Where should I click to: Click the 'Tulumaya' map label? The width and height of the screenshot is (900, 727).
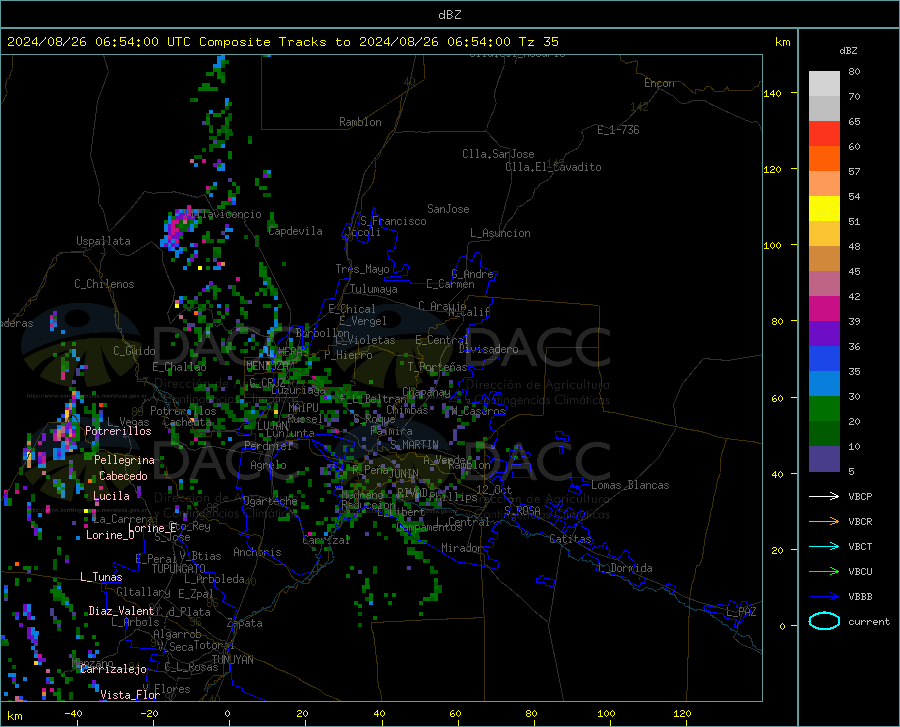coord(374,289)
